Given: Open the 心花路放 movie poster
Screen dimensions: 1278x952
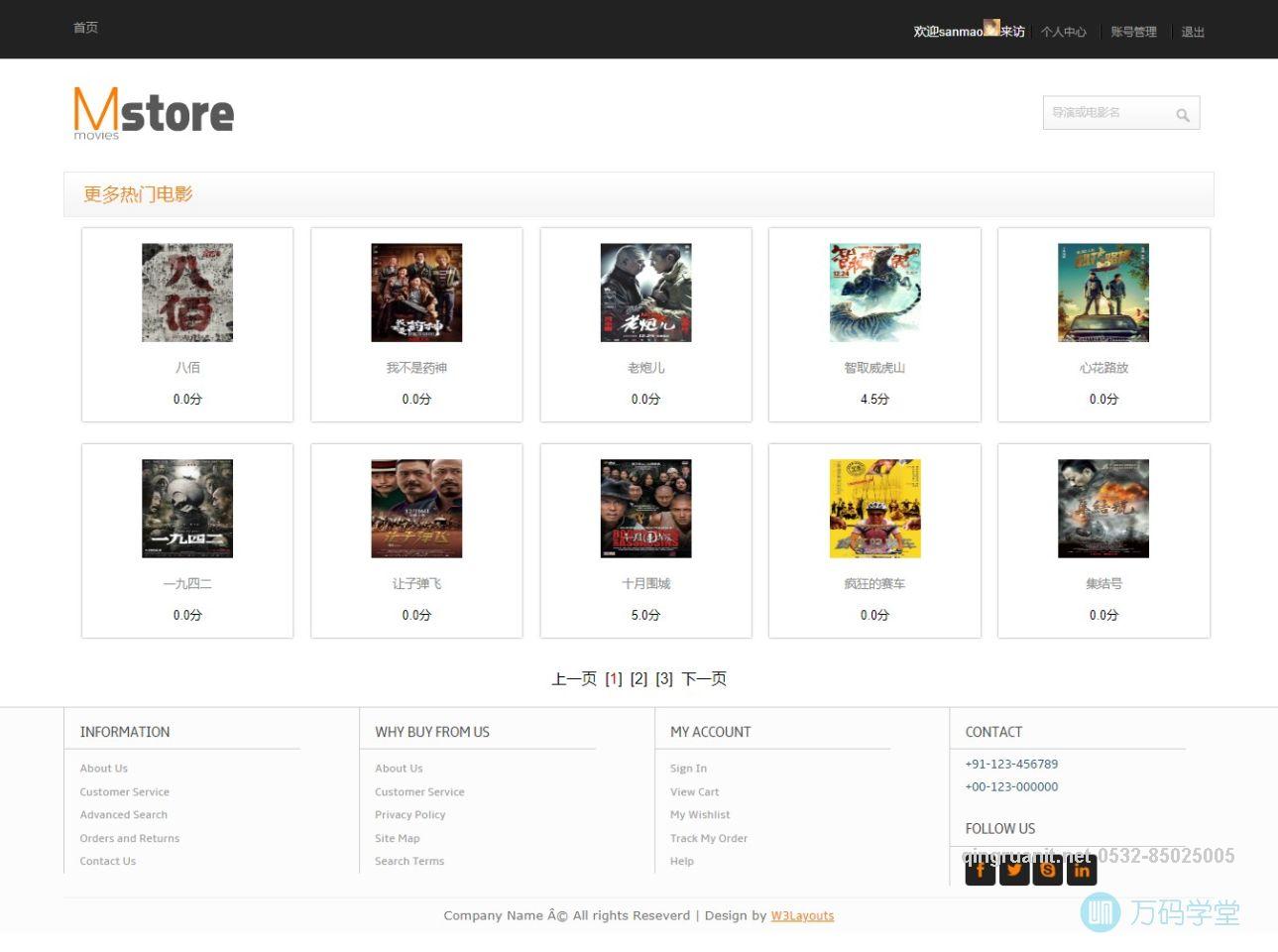Looking at the screenshot, I should coord(1104,293).
